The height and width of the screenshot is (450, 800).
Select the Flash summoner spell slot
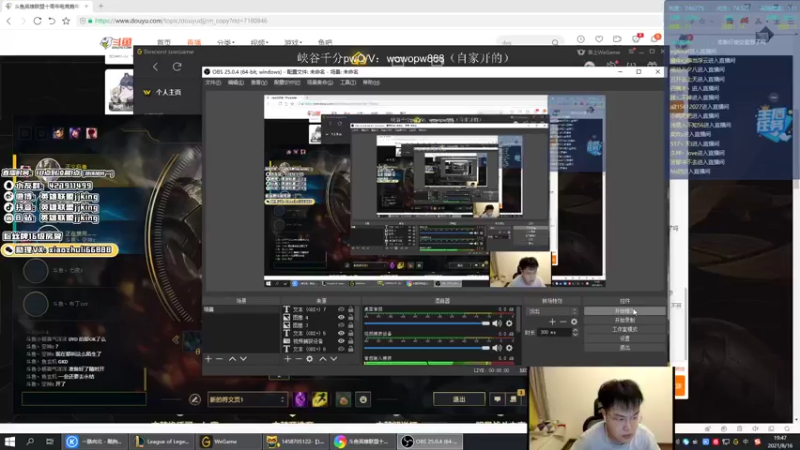pyautogui.click(x=320, y=399)
